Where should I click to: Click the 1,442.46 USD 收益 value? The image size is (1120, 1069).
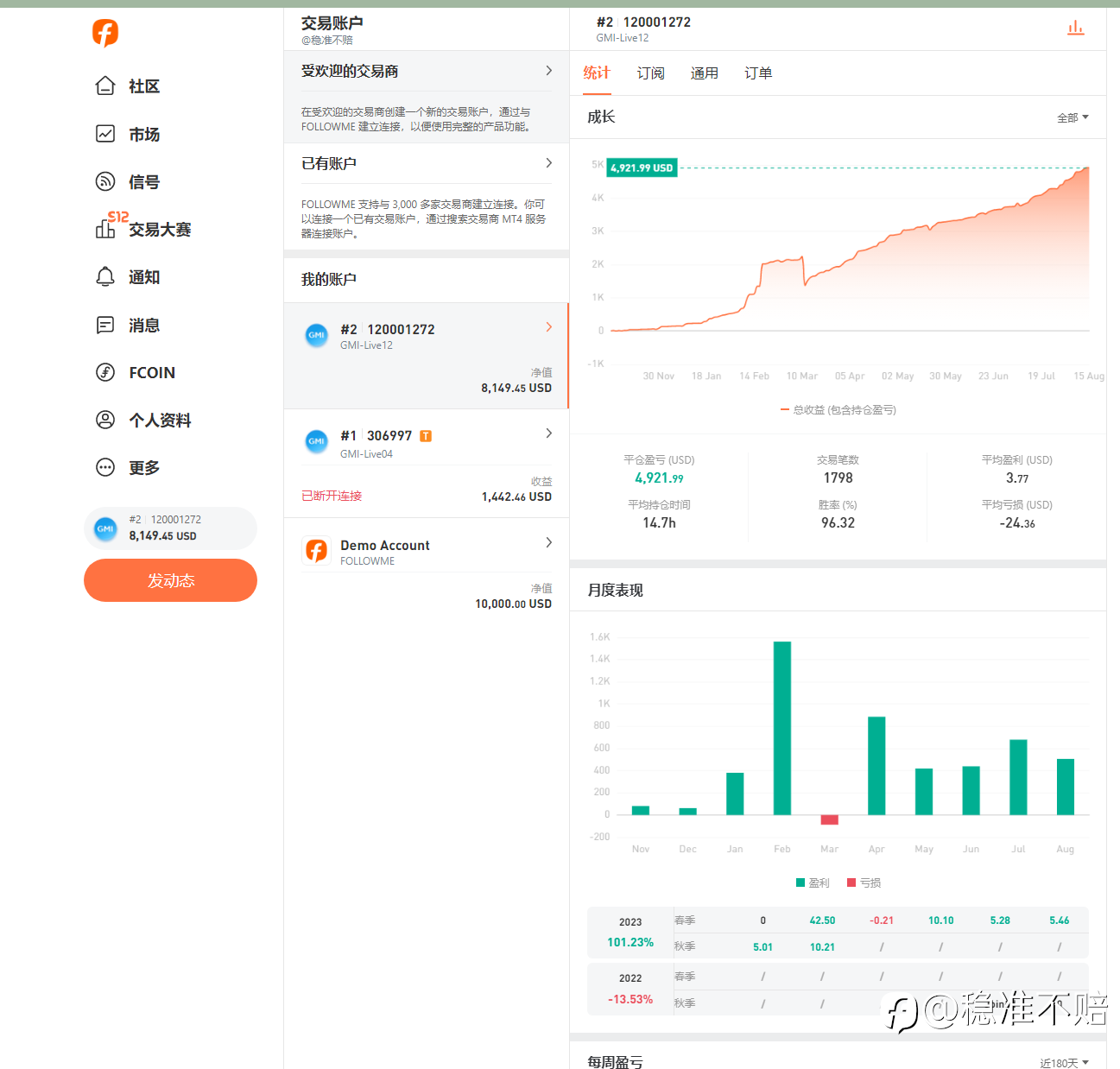click(516, 497)
